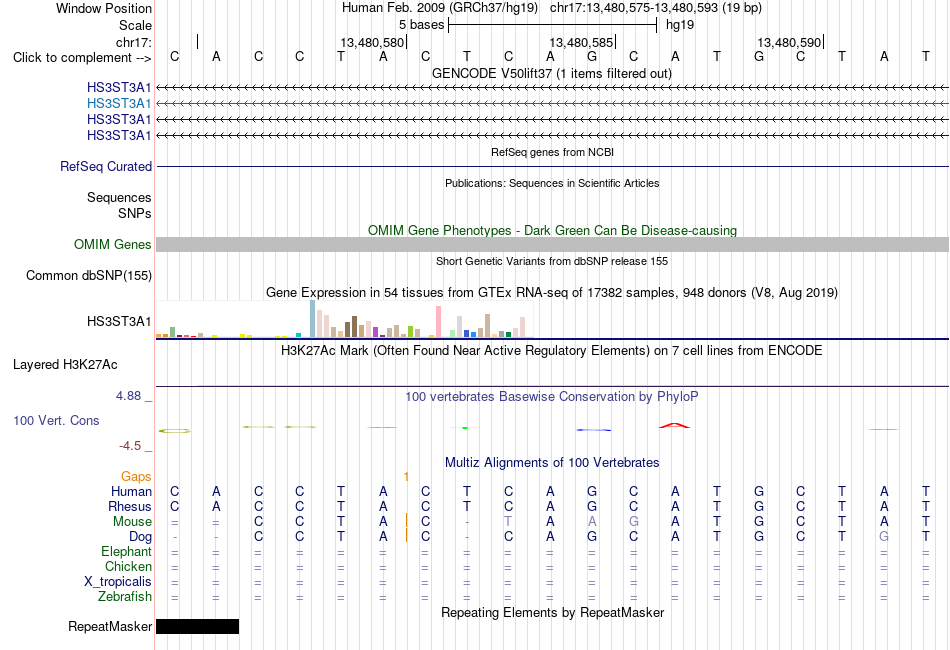
Task: Click the '100 Vert. Cons' track label
Action: tap(56, 420)
